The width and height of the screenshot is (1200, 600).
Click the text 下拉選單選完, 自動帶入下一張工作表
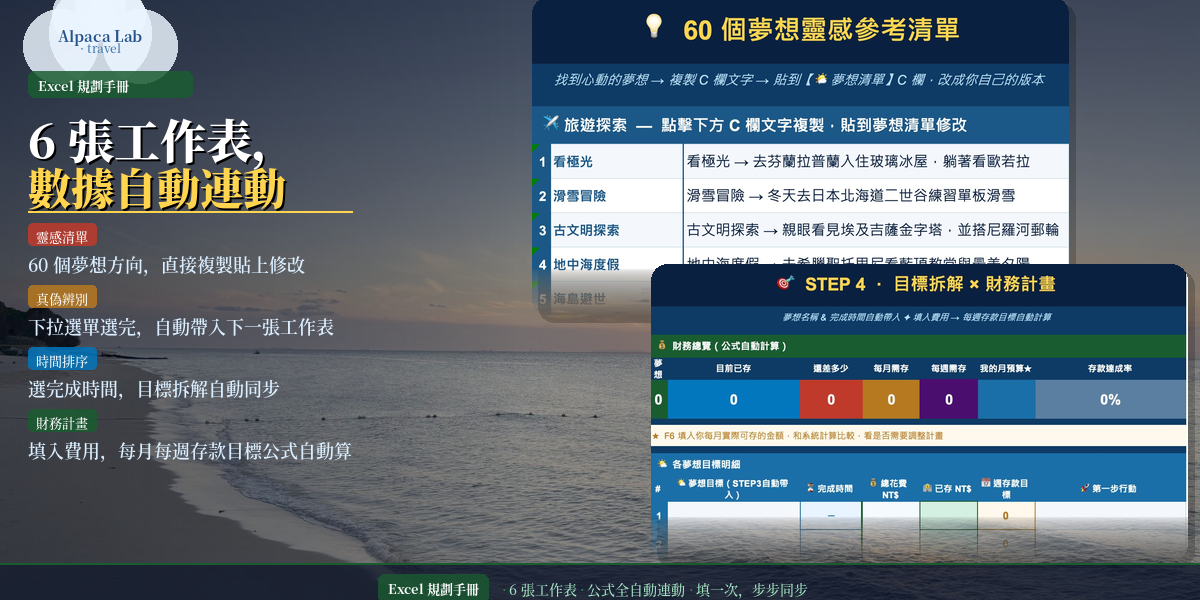click(x=181, y=328)
